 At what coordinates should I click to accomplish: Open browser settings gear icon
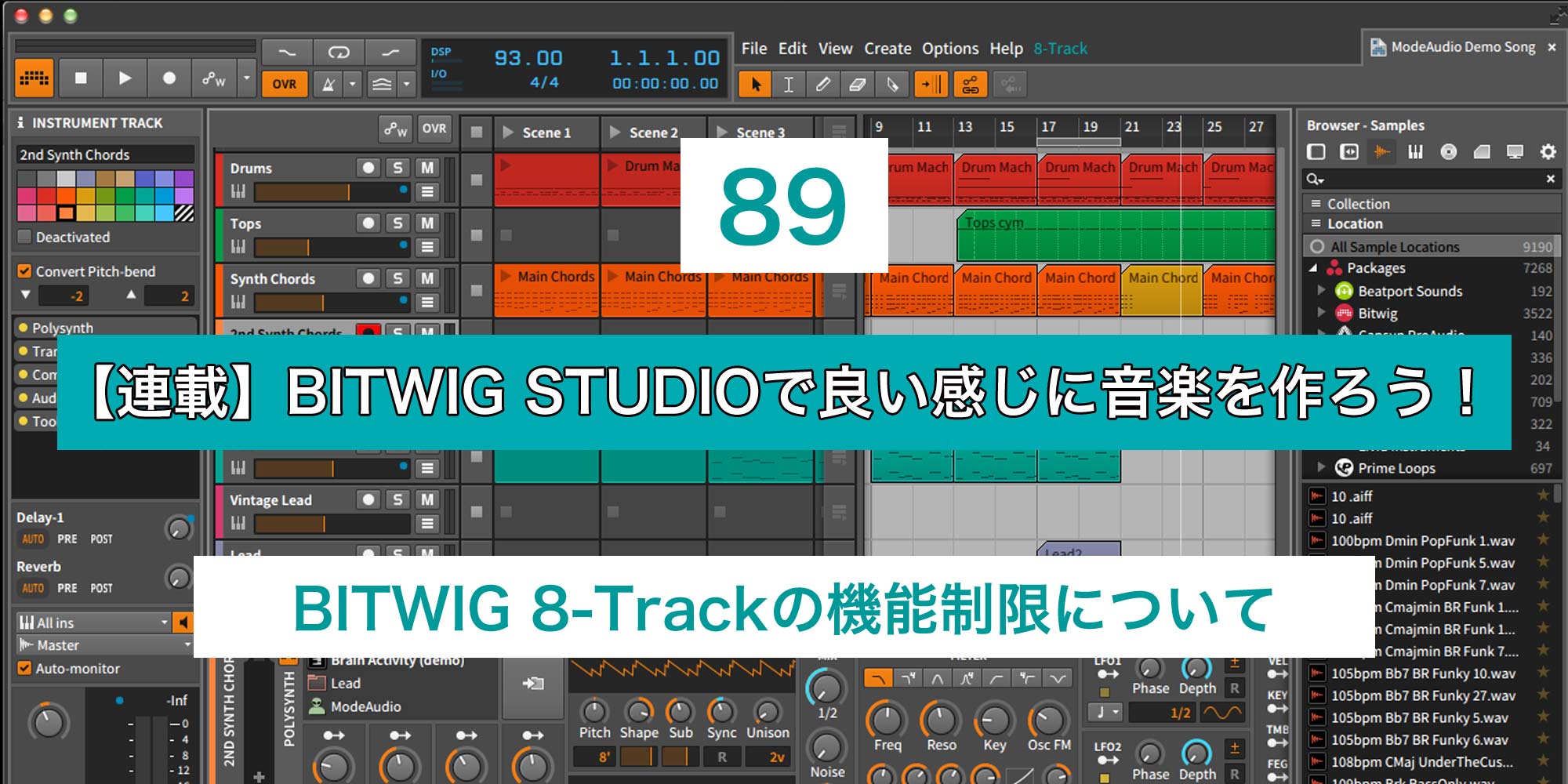(1548, 151)
